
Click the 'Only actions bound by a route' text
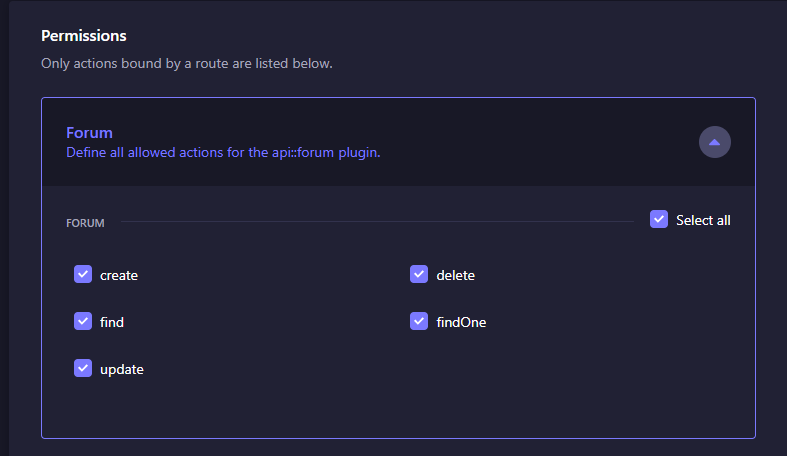(187, 64)
